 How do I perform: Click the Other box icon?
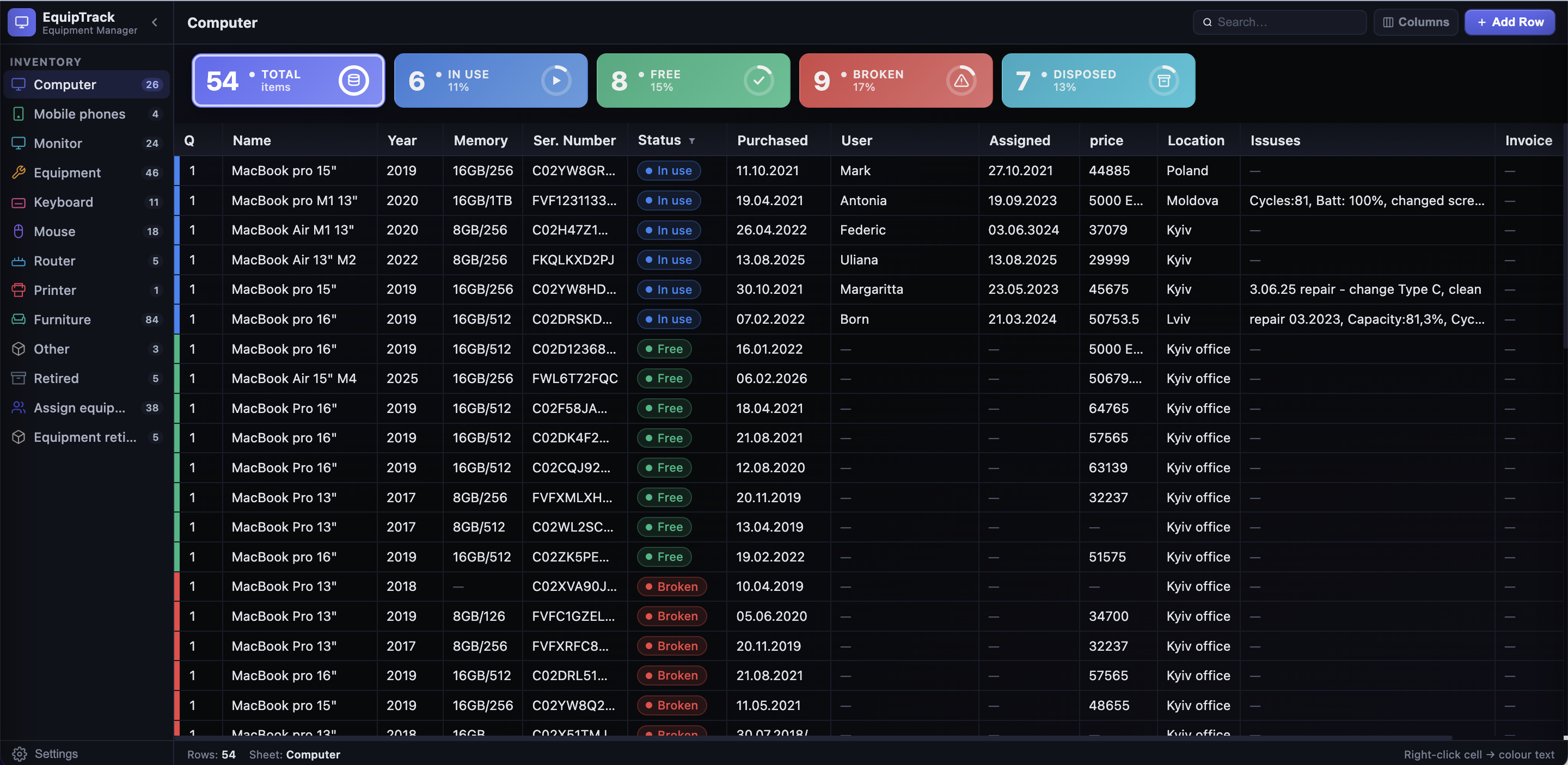point(19,349)
